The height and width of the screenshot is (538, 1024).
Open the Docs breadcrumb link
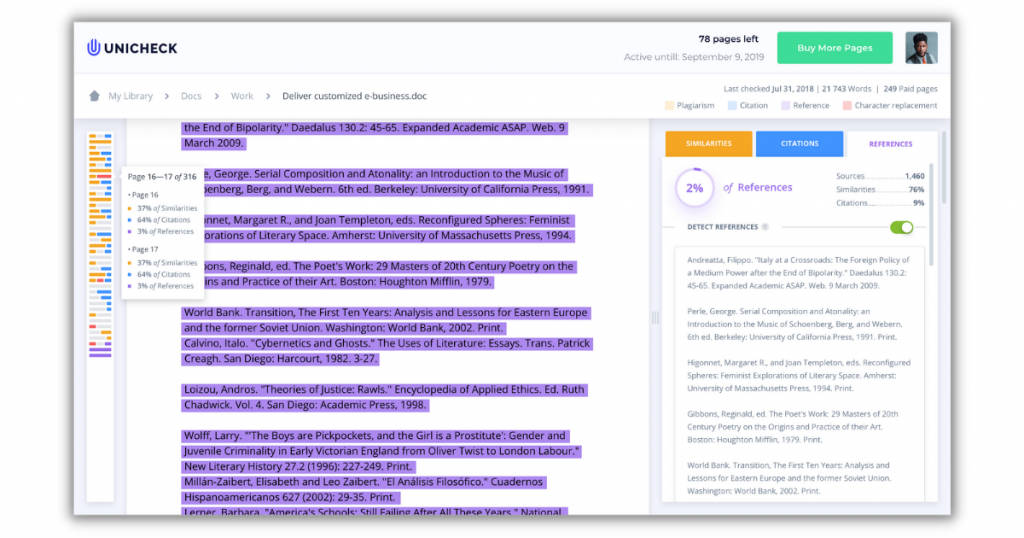pyautogui.click(x=191, y=96)
